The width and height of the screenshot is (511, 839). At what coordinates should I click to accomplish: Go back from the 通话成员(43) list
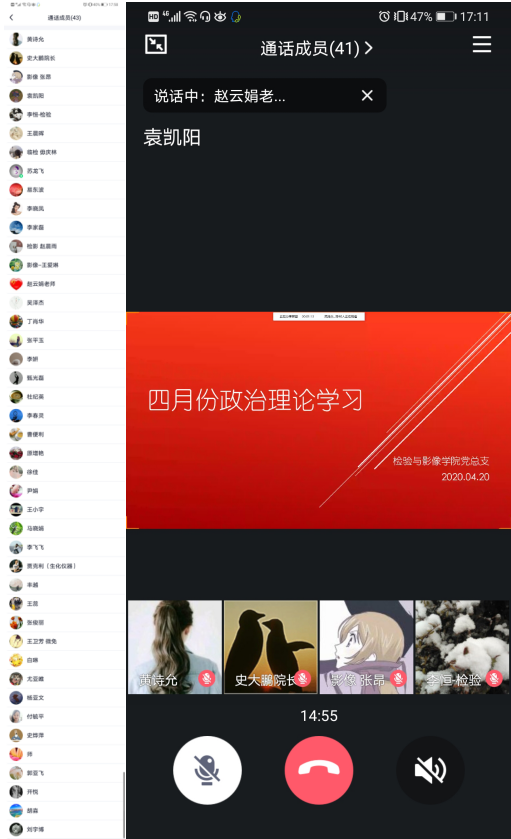12,18
